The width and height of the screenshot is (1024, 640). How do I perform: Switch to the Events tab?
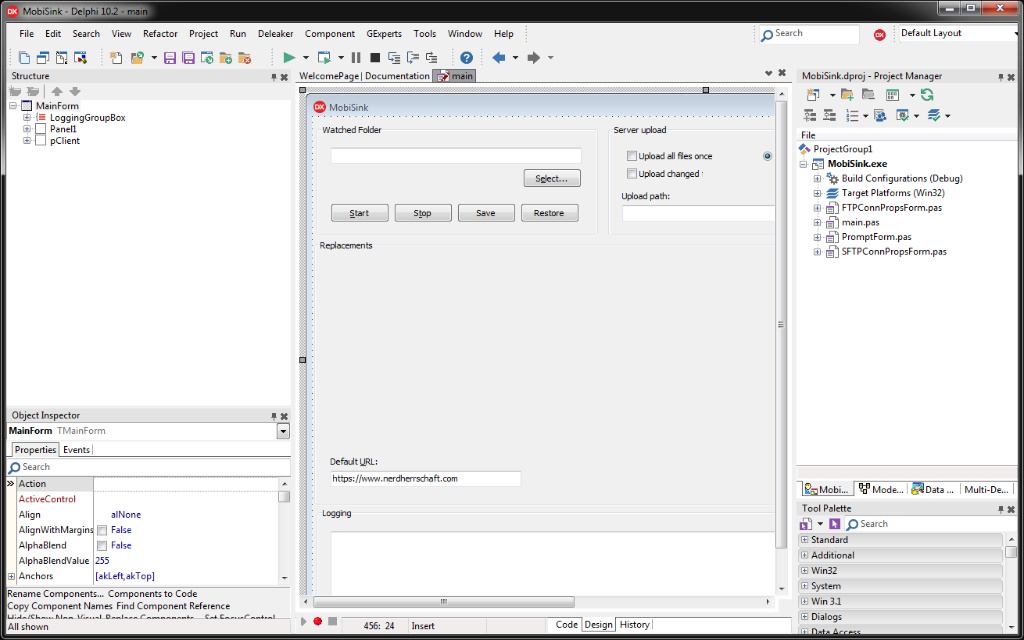click(76, 450)
